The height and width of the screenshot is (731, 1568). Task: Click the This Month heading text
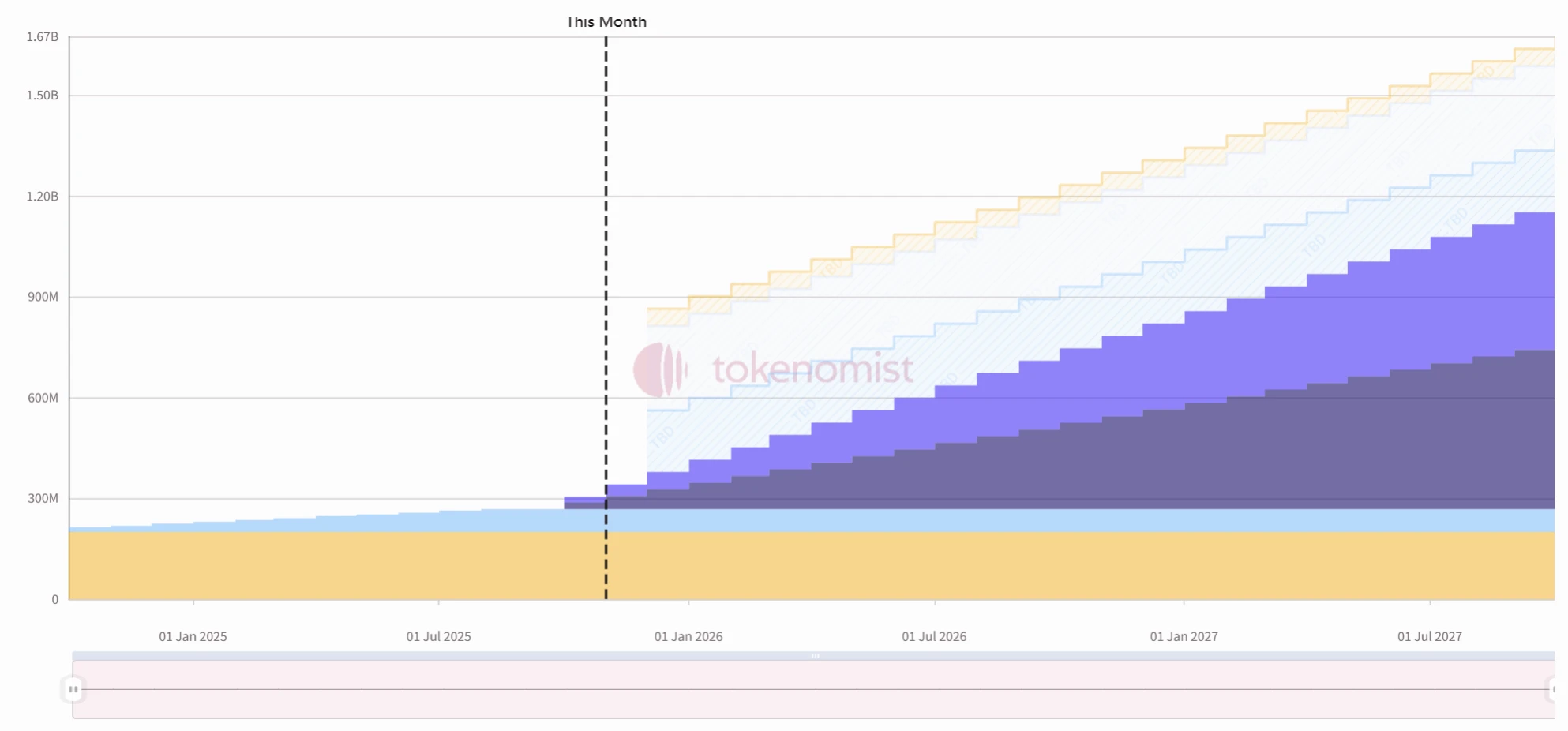tap(606, 21)
